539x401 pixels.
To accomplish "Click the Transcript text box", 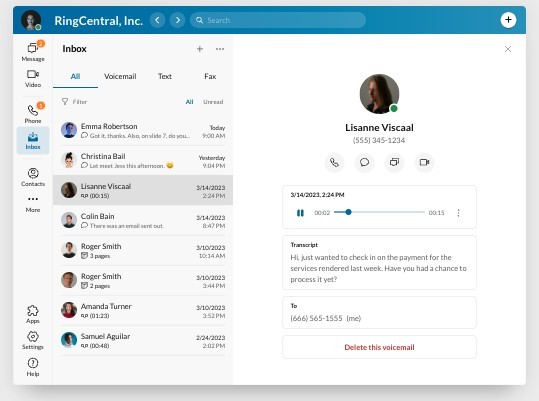I will [379, 263].
